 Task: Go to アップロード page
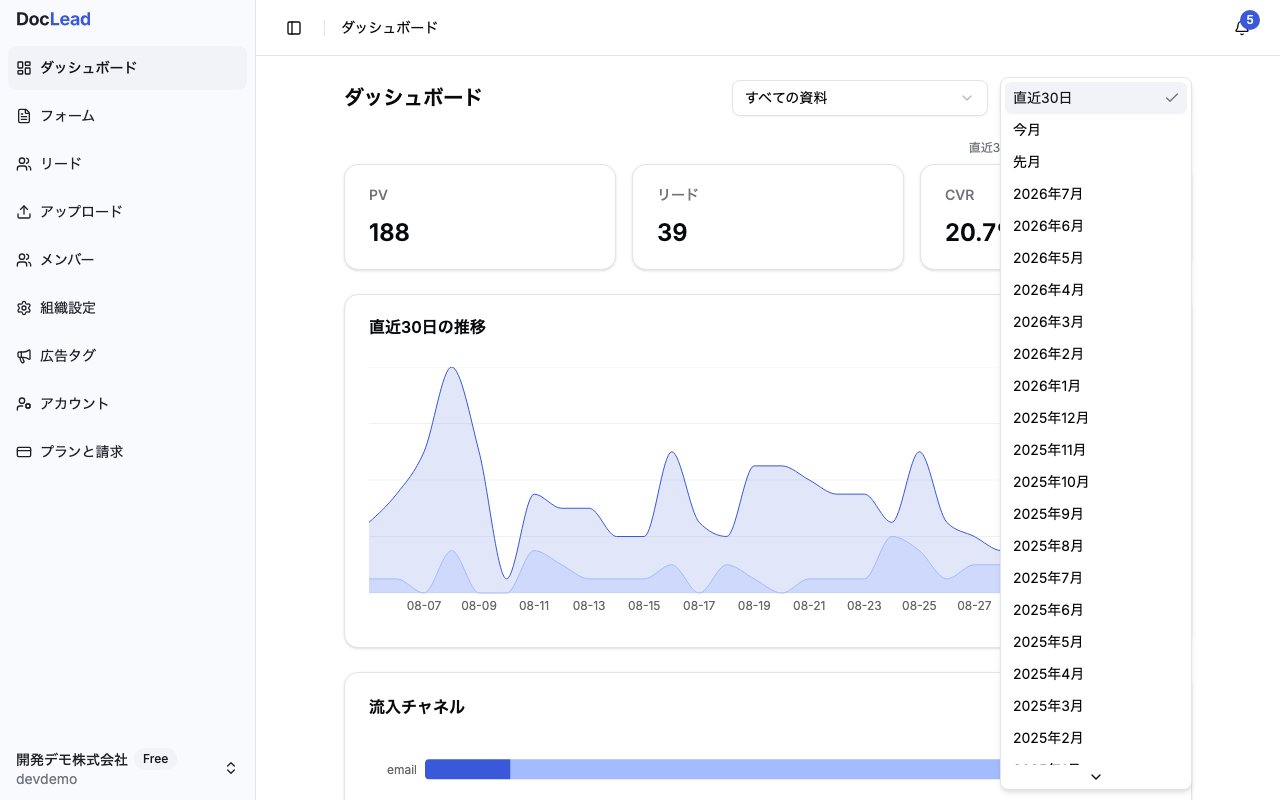coord(127,212)
